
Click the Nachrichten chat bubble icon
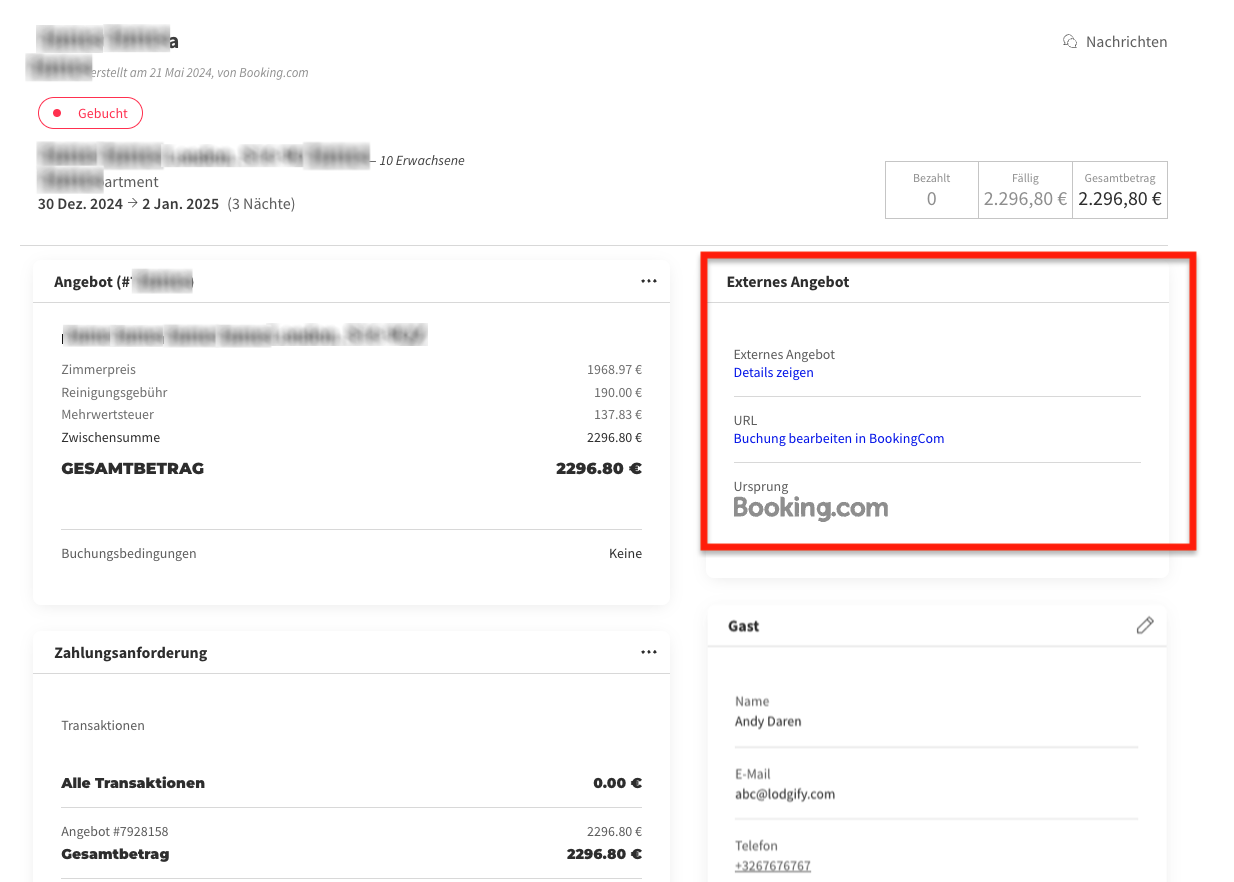coord(1069,42)
